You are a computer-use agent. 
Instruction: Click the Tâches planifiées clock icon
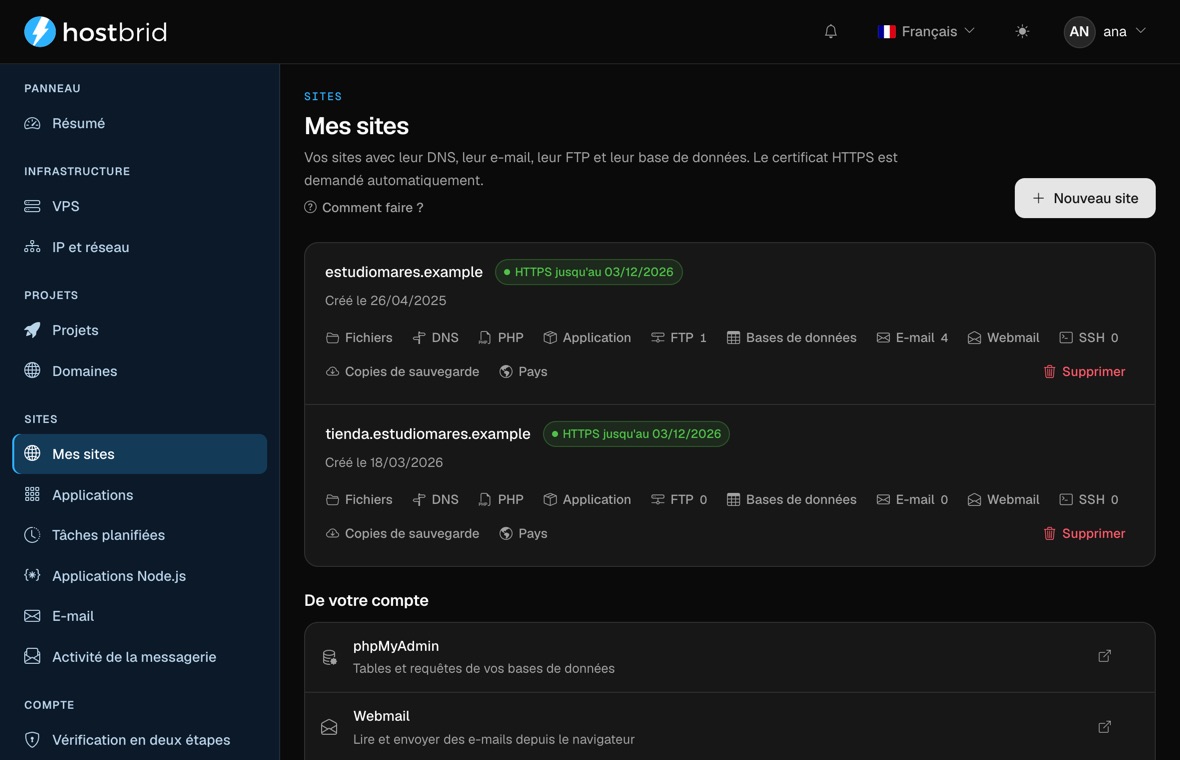[x=32, y=535]
